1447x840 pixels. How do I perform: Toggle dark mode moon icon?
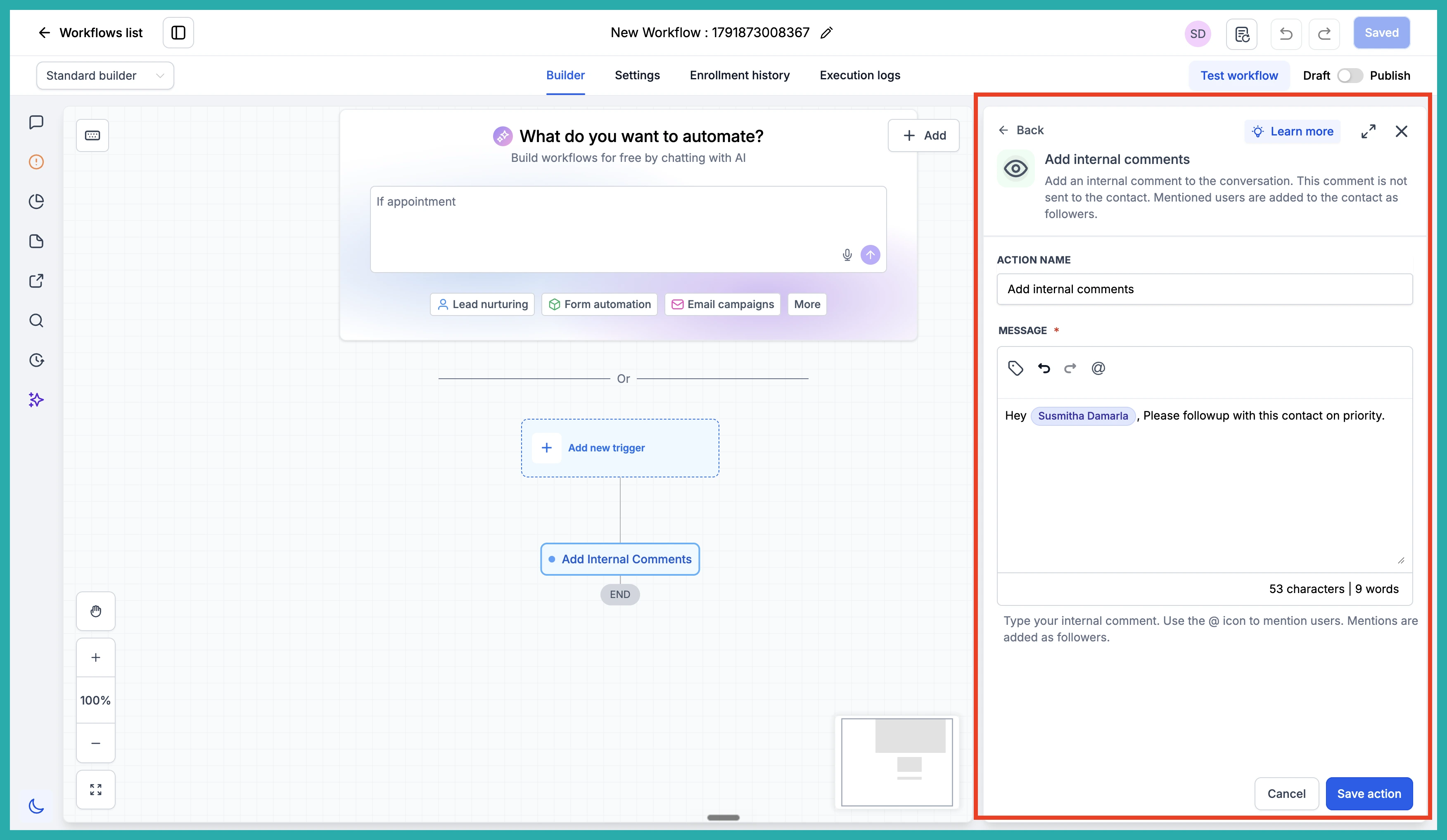click(36, 806)
